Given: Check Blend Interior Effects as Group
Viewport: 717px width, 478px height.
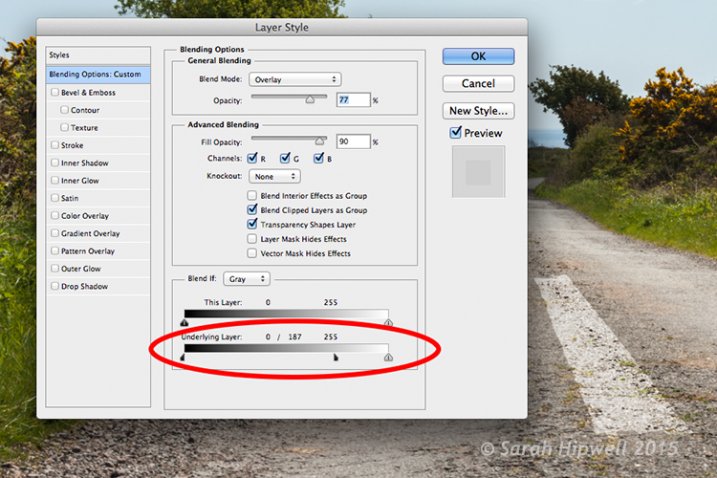Looking at the screenshot, I should [x=252, y=197].
